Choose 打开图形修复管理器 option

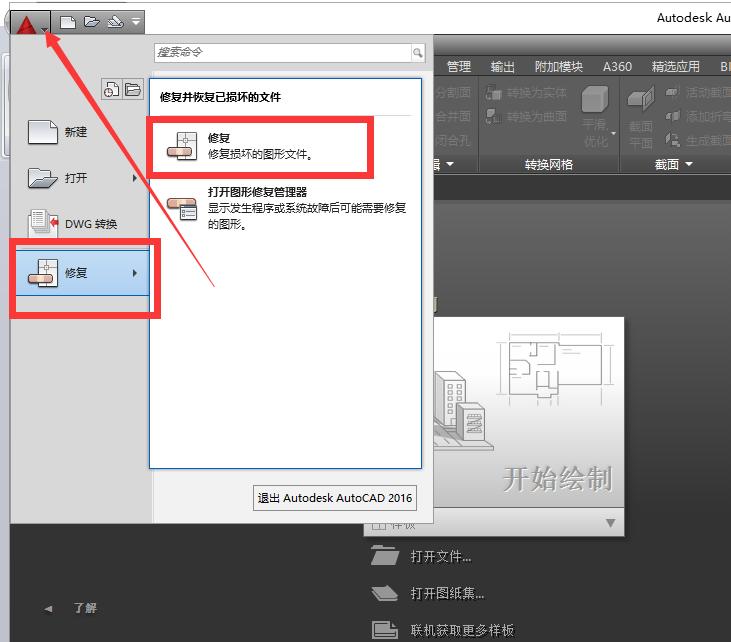[286, 208]
